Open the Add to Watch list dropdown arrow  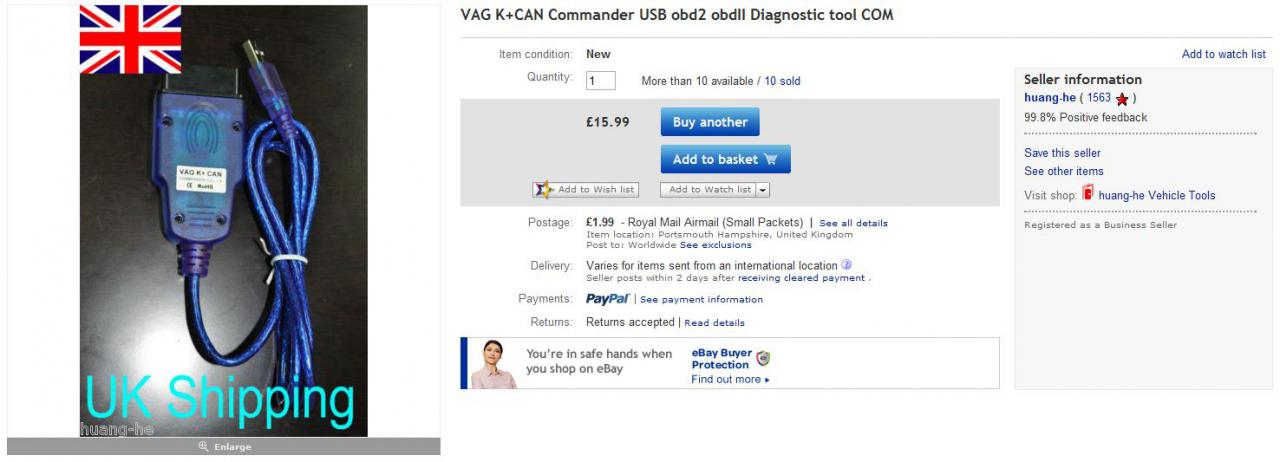[x=763, y=189]
